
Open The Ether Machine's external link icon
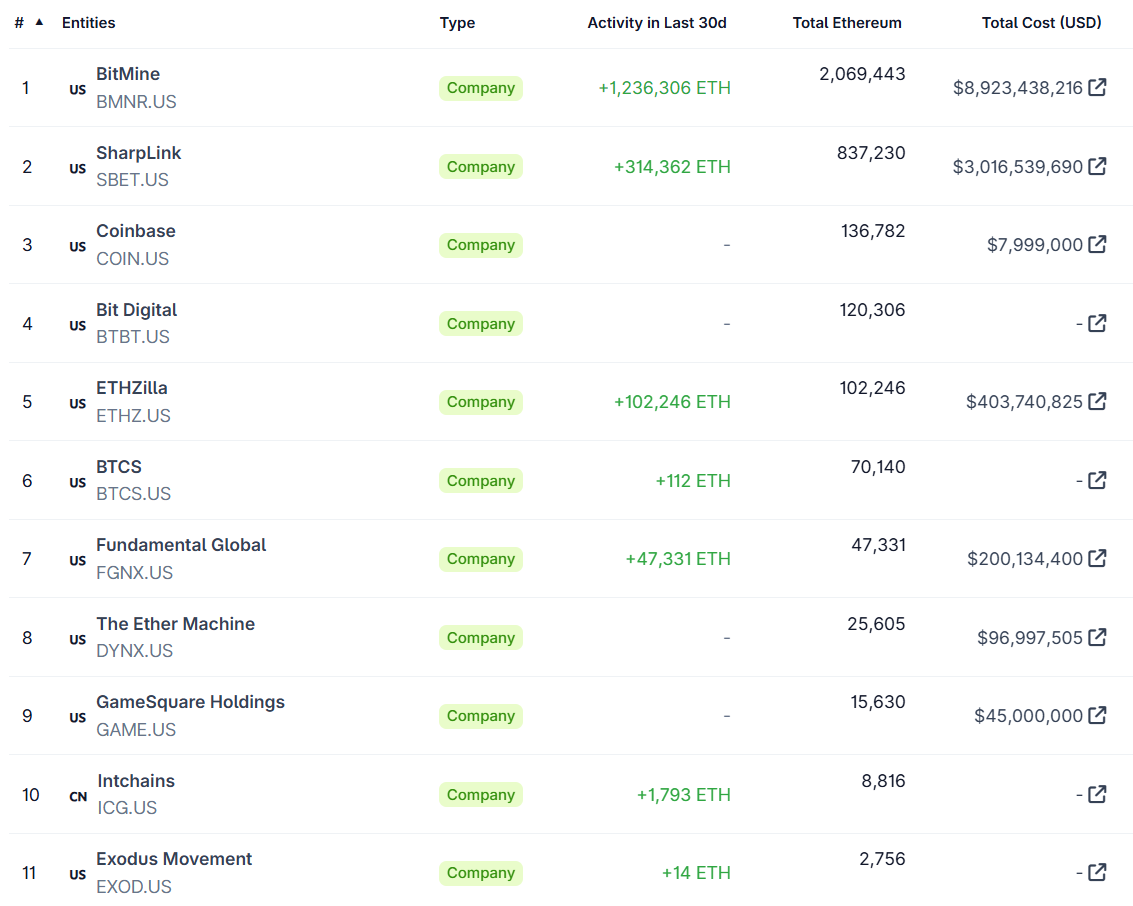1097,637
